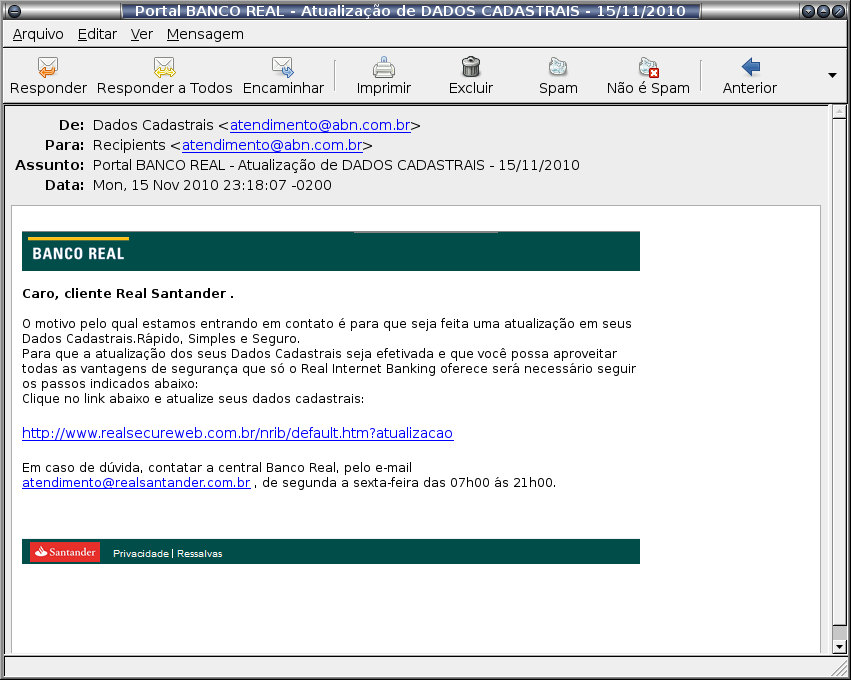851x680 pixels.
Task: Click the greeting Caro, cliente Real Santander
Action: 128,294
